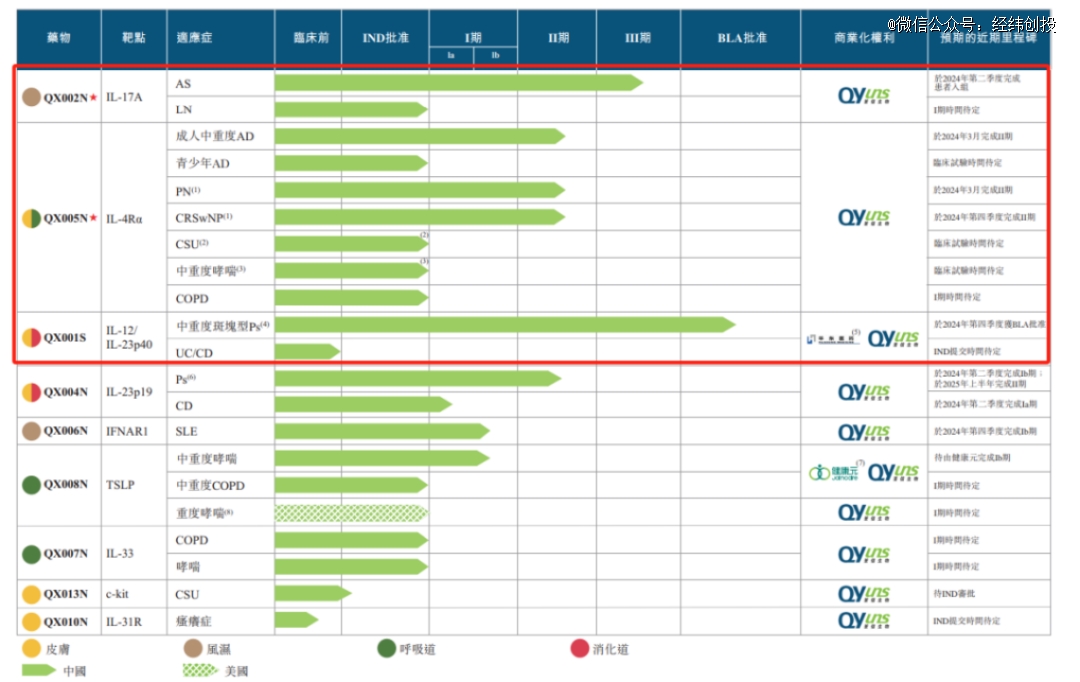
Task: Click the two-tone circle beside QX005N
Action: tap(31, 218)
